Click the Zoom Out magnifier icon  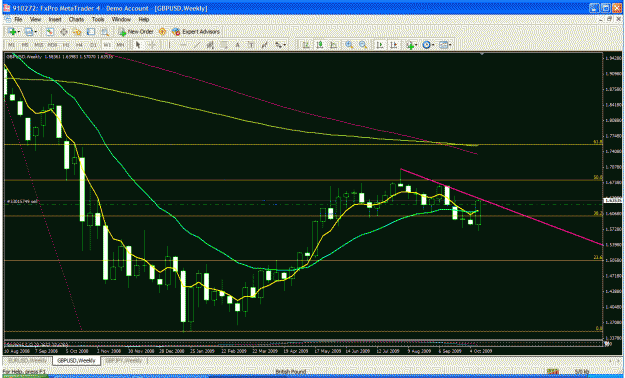[x=363, y=45]
